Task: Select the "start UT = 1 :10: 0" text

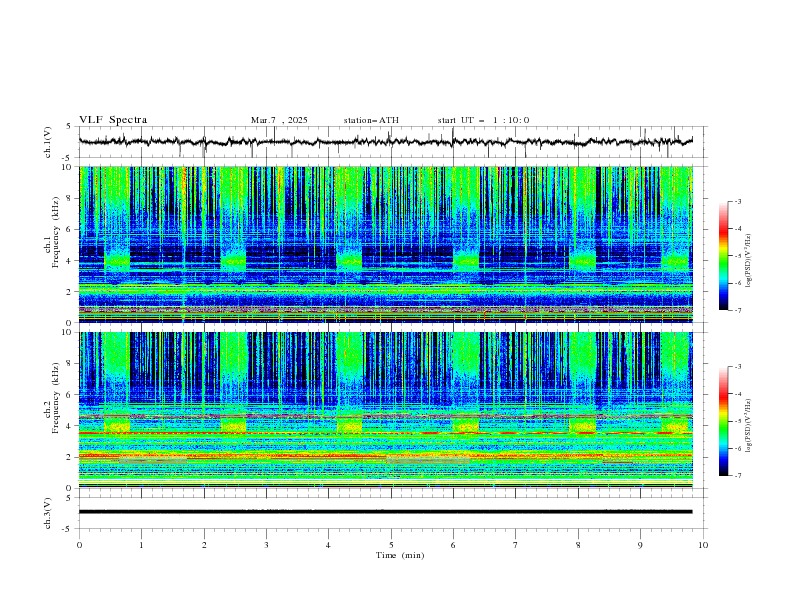Action: click(483, 120)
